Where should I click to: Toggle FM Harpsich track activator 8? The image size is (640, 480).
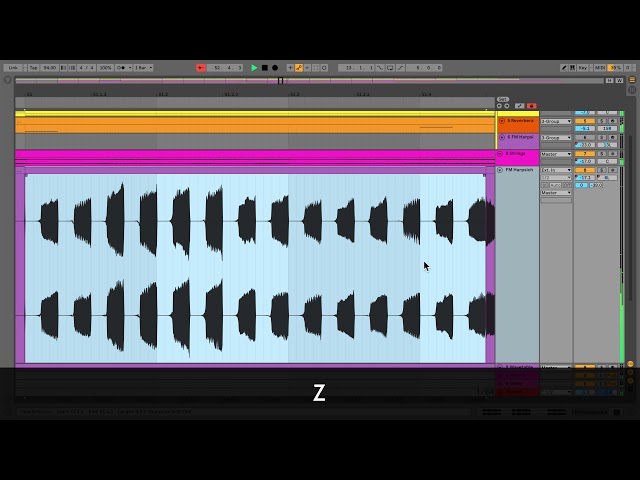584,170
